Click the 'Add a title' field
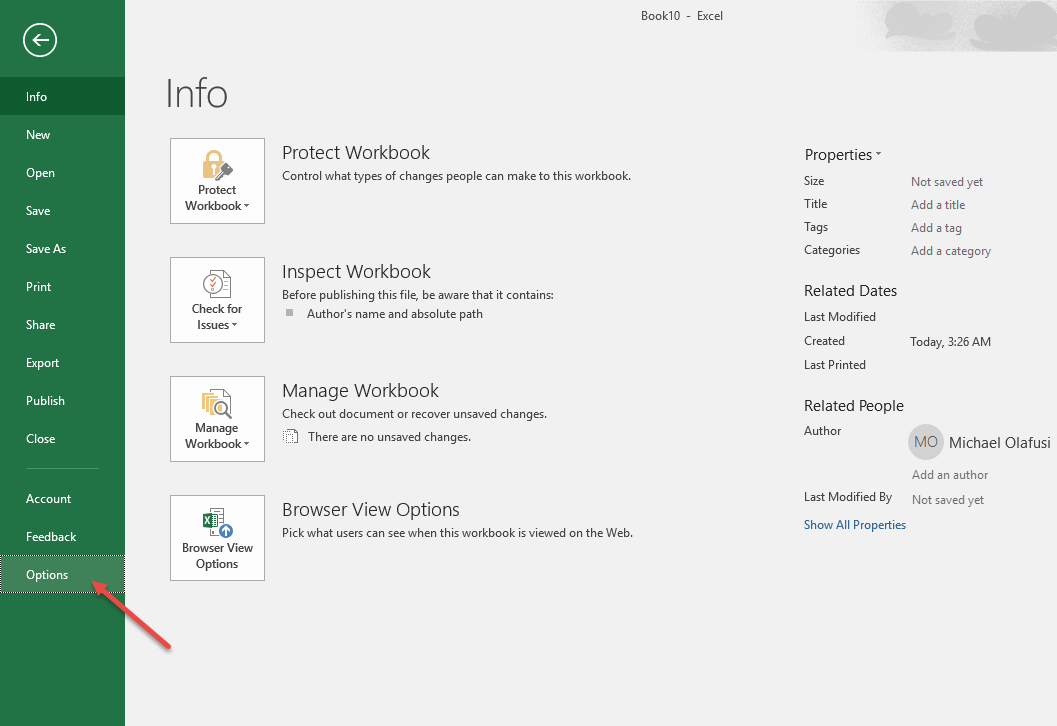 pos(938,204)
